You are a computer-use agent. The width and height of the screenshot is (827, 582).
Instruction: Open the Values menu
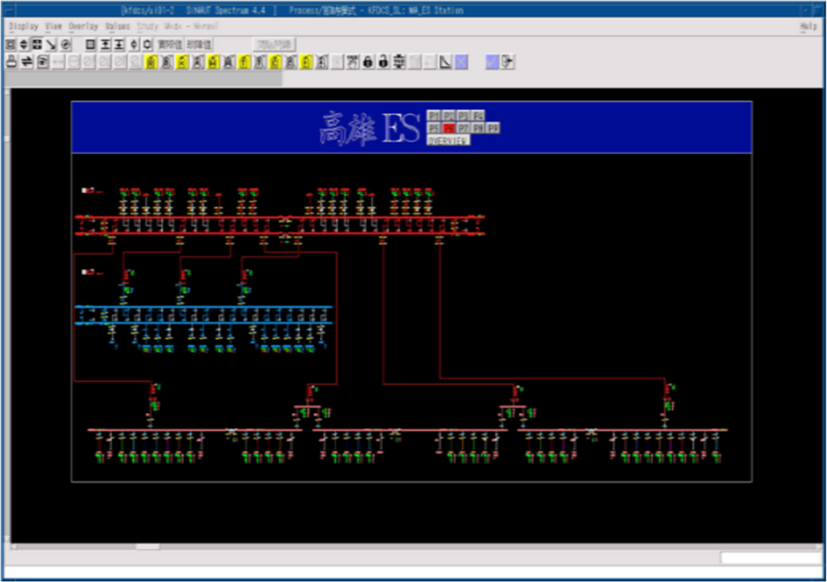coord(117,26)
